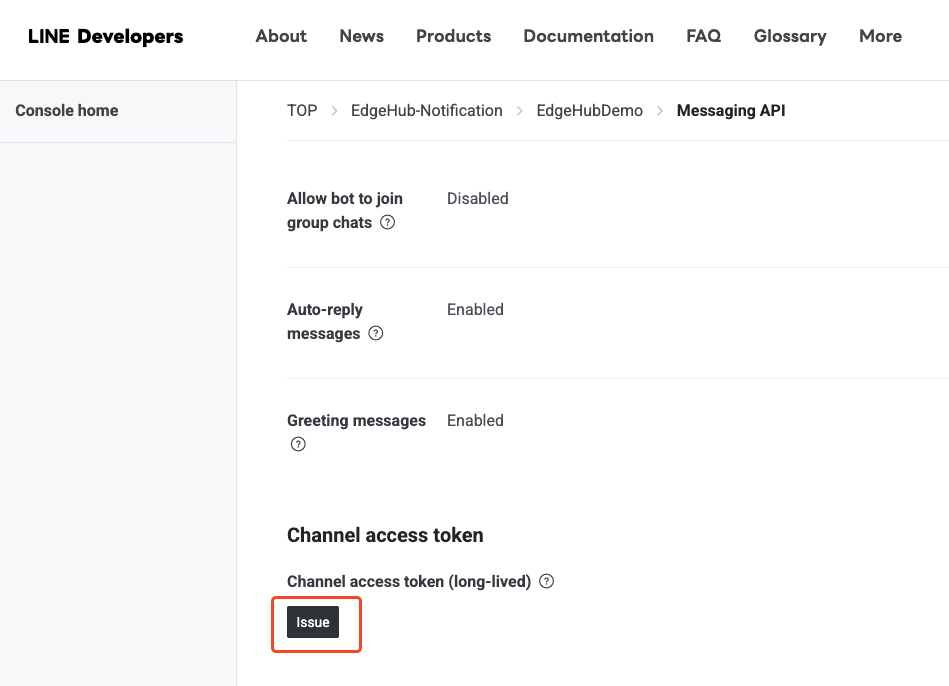Select the Messaging API breadcrumb tab
This screenshot has width=949, height=686.
[731, 110]
